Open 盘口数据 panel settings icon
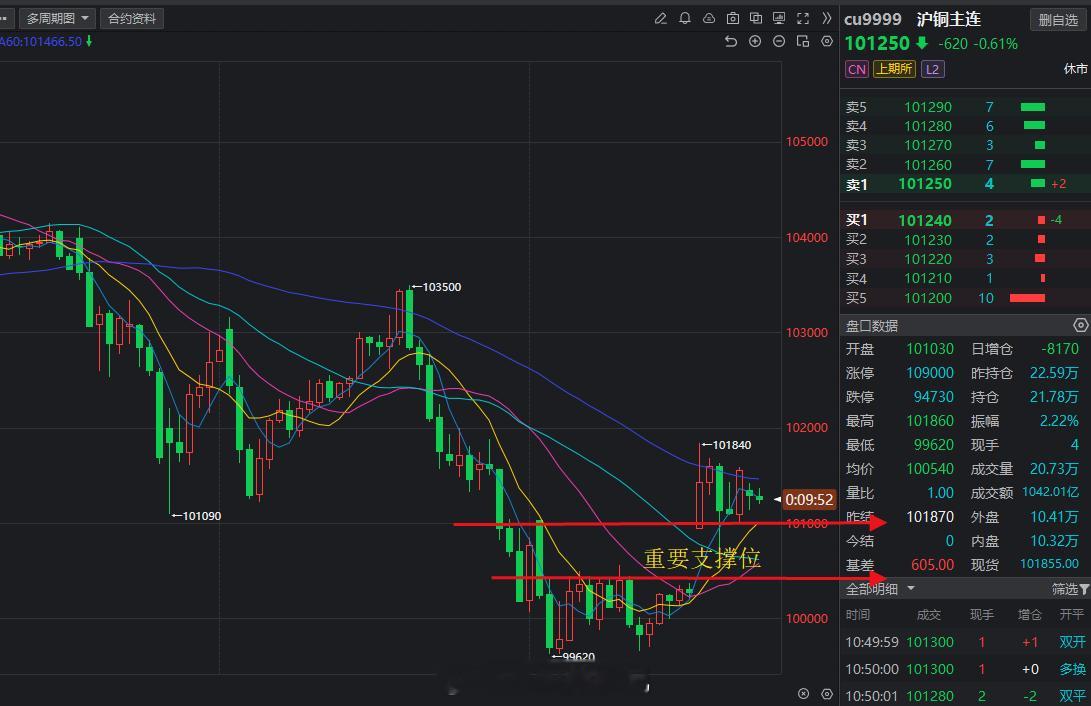Viewport: 1091px width, 706px height. [1080, 325]
